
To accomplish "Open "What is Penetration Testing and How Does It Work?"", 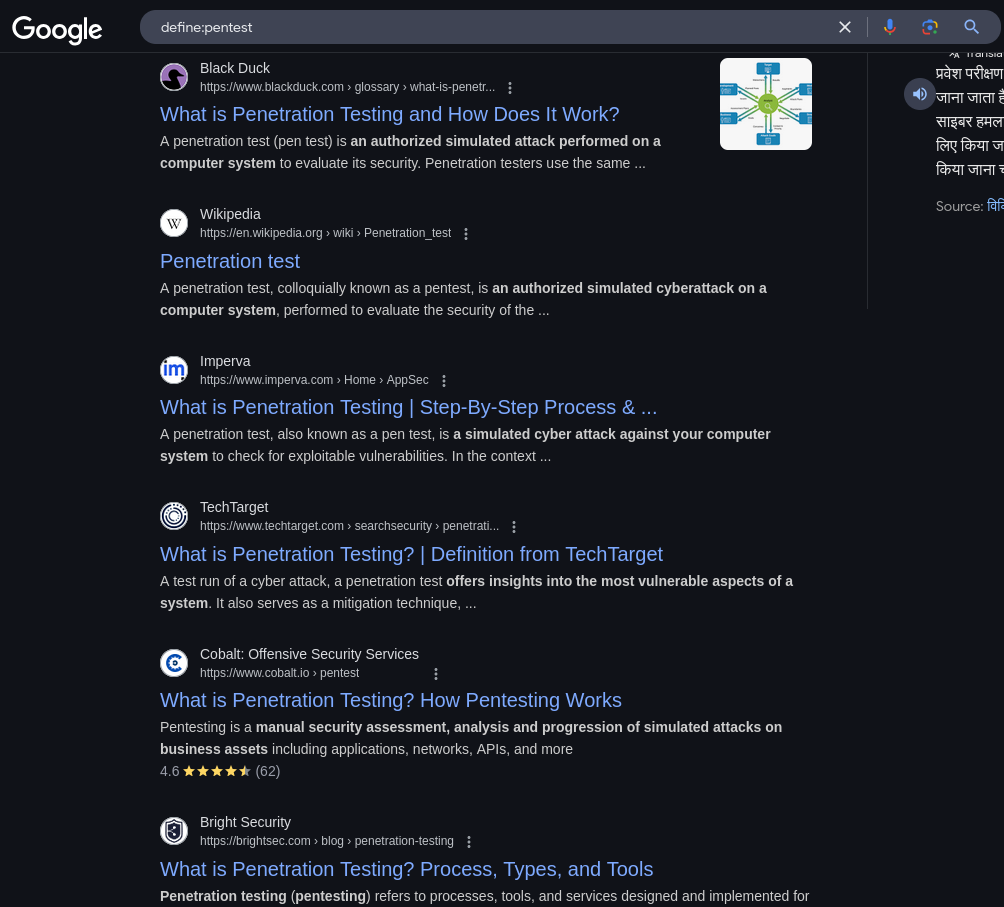I will point(389,114).
